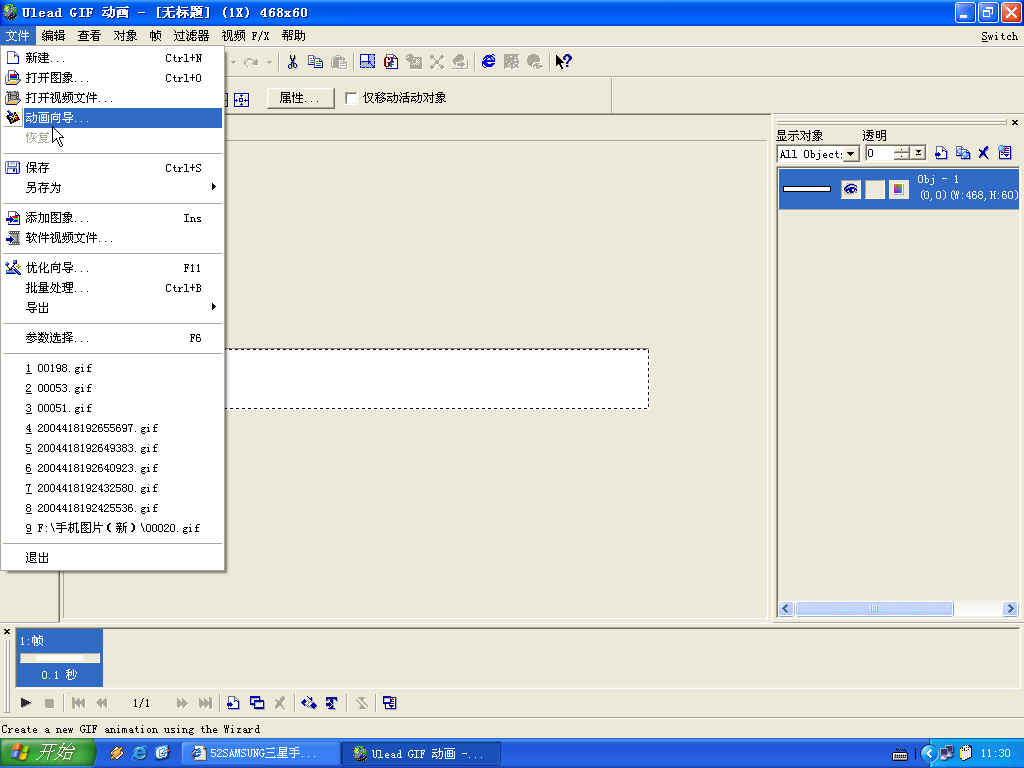
Task: Click the context help arrow icon
Action: (562, 61)
